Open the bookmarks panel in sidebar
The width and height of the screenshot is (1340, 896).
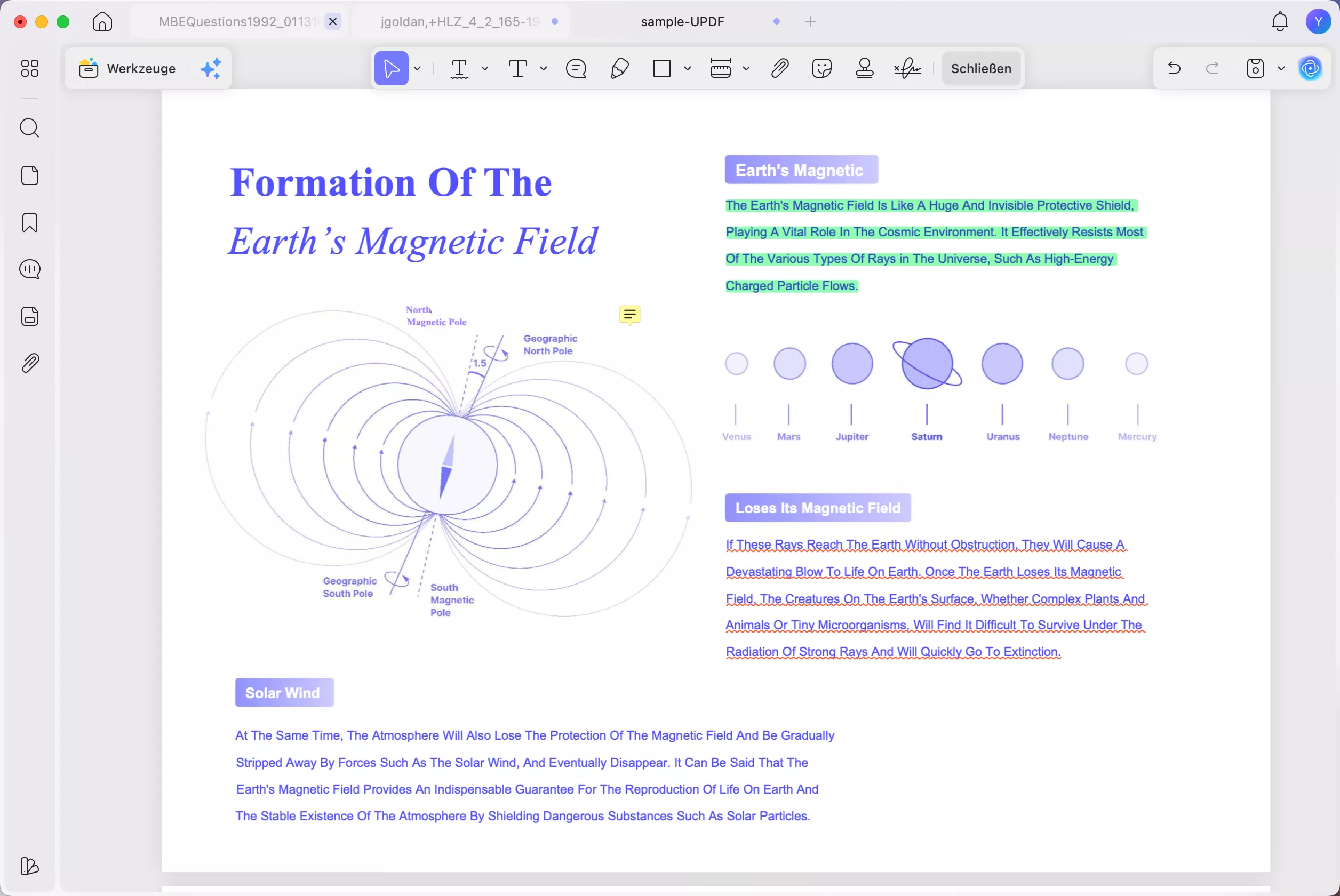(x=30, y=222)
